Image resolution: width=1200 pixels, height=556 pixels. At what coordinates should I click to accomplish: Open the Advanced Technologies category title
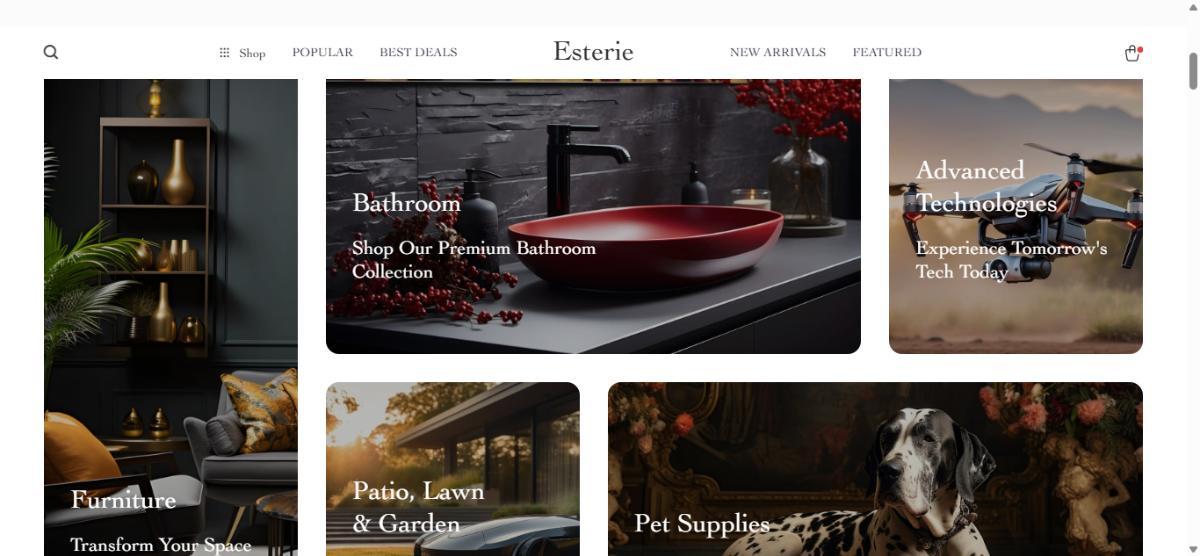click(x=986, y=187)
